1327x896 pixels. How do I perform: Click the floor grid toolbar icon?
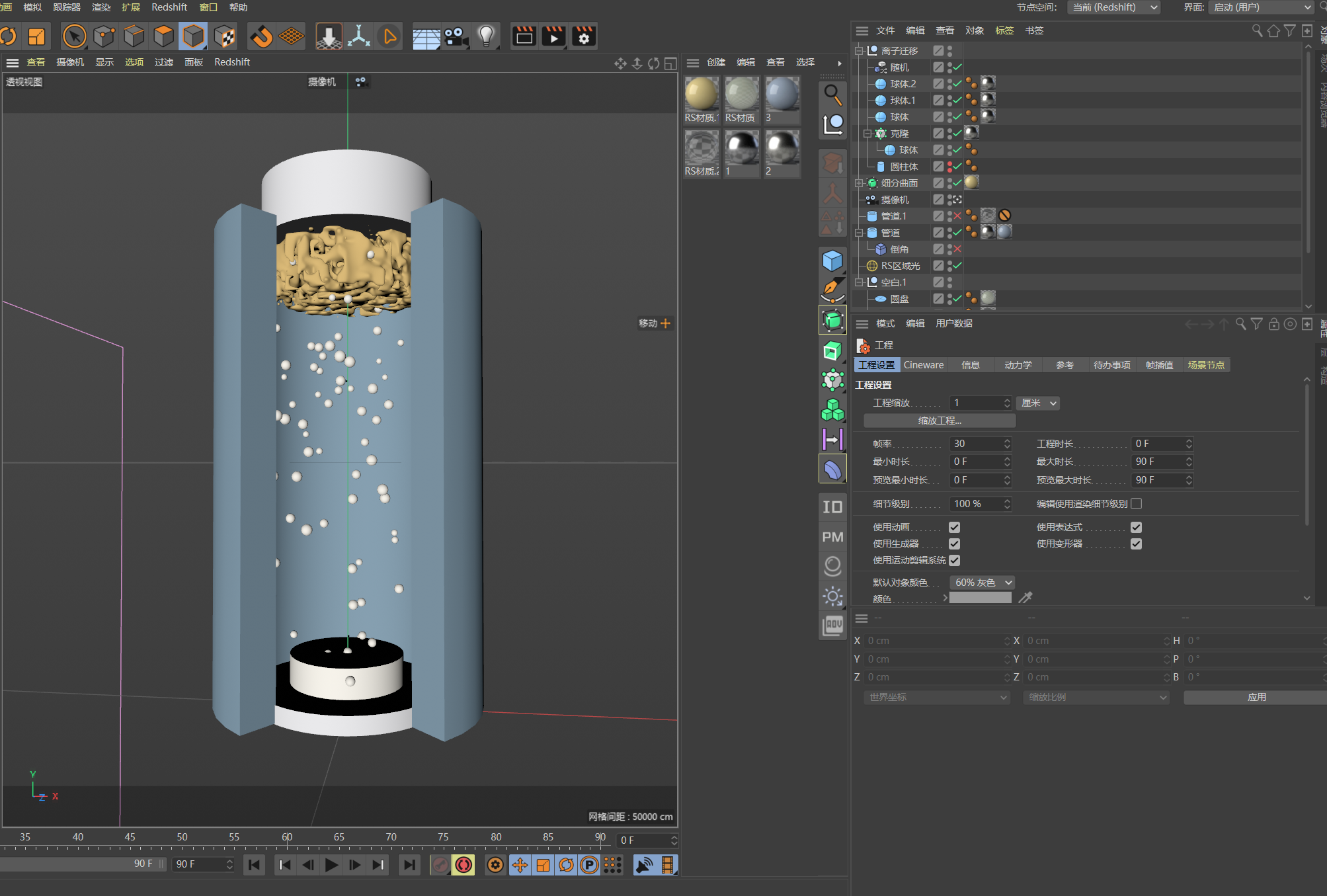(426, 36)
